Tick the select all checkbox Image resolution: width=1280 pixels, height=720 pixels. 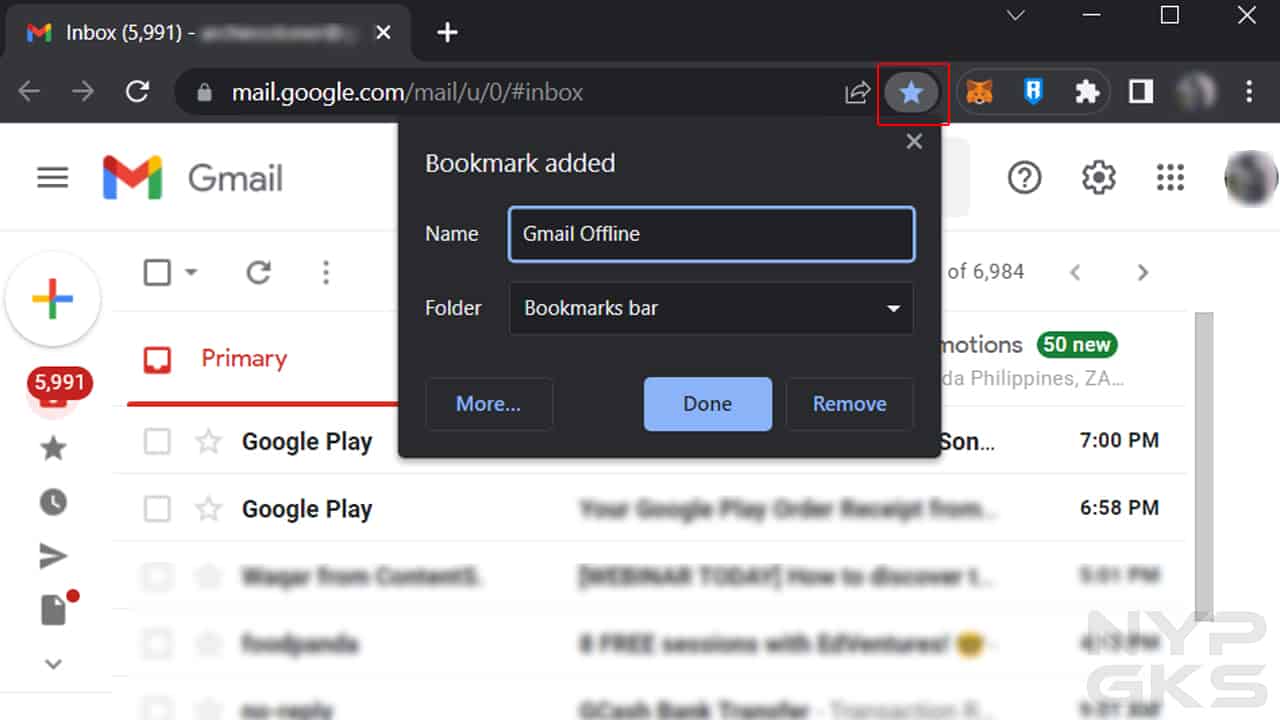click(x=157, y=272)
